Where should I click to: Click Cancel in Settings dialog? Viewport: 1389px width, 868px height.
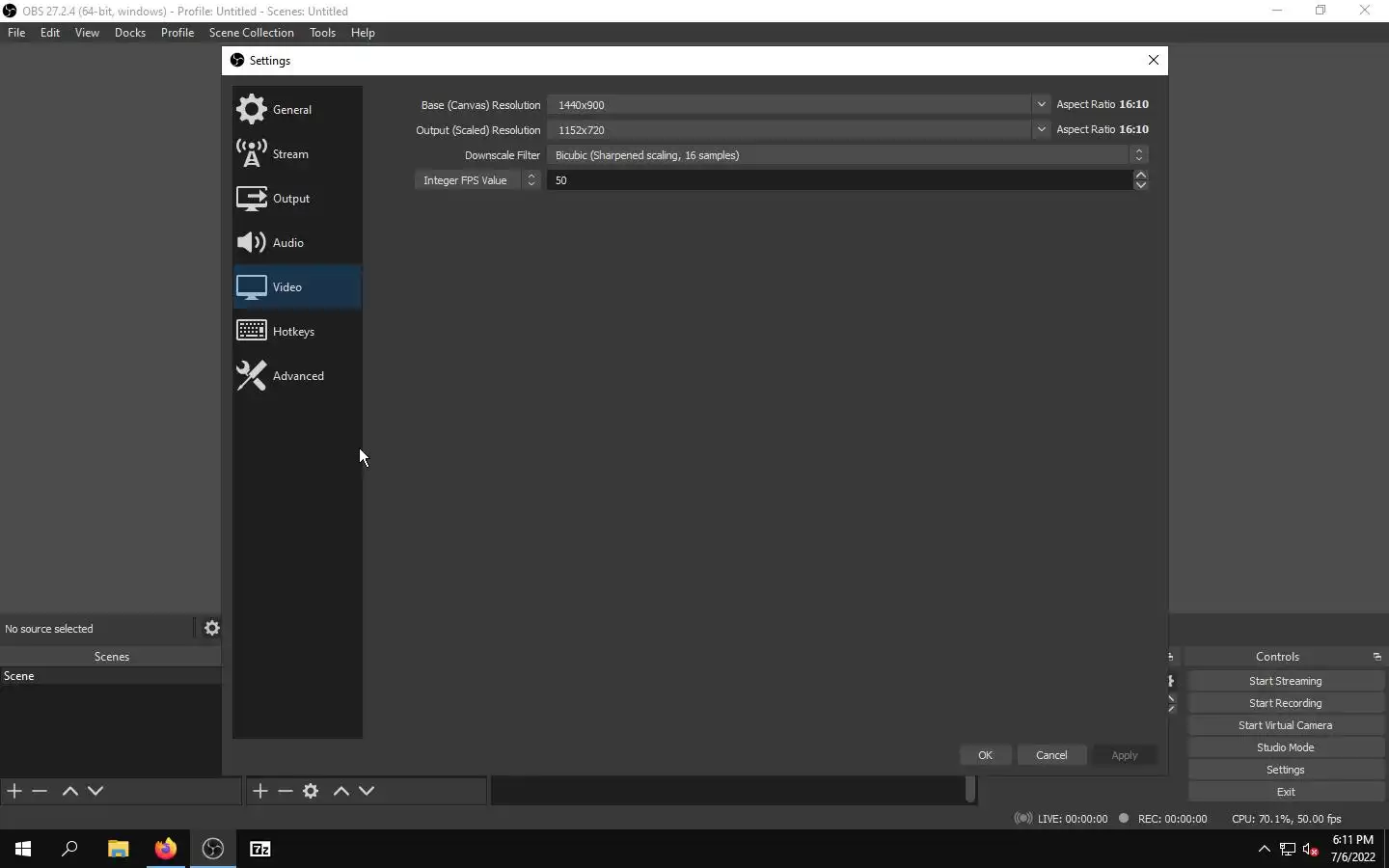[x=1051, y=755]
